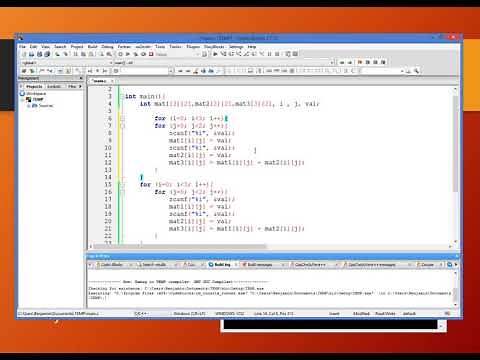This screenshot has width=480, height=360.
Task: Open Find dialog from toolbar
Action: (x=101, y=54)
